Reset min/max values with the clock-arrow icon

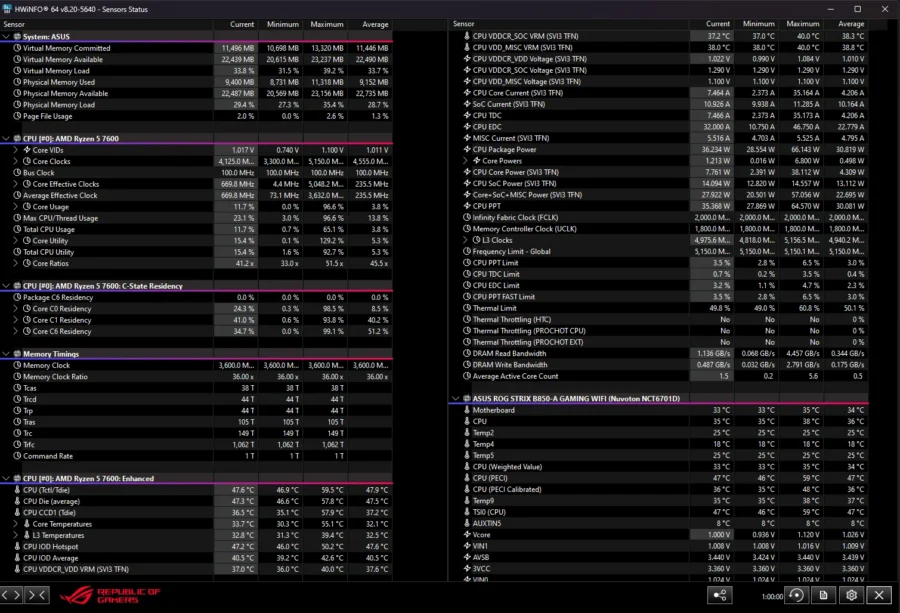pyautogui.click(x=796, y=595)
